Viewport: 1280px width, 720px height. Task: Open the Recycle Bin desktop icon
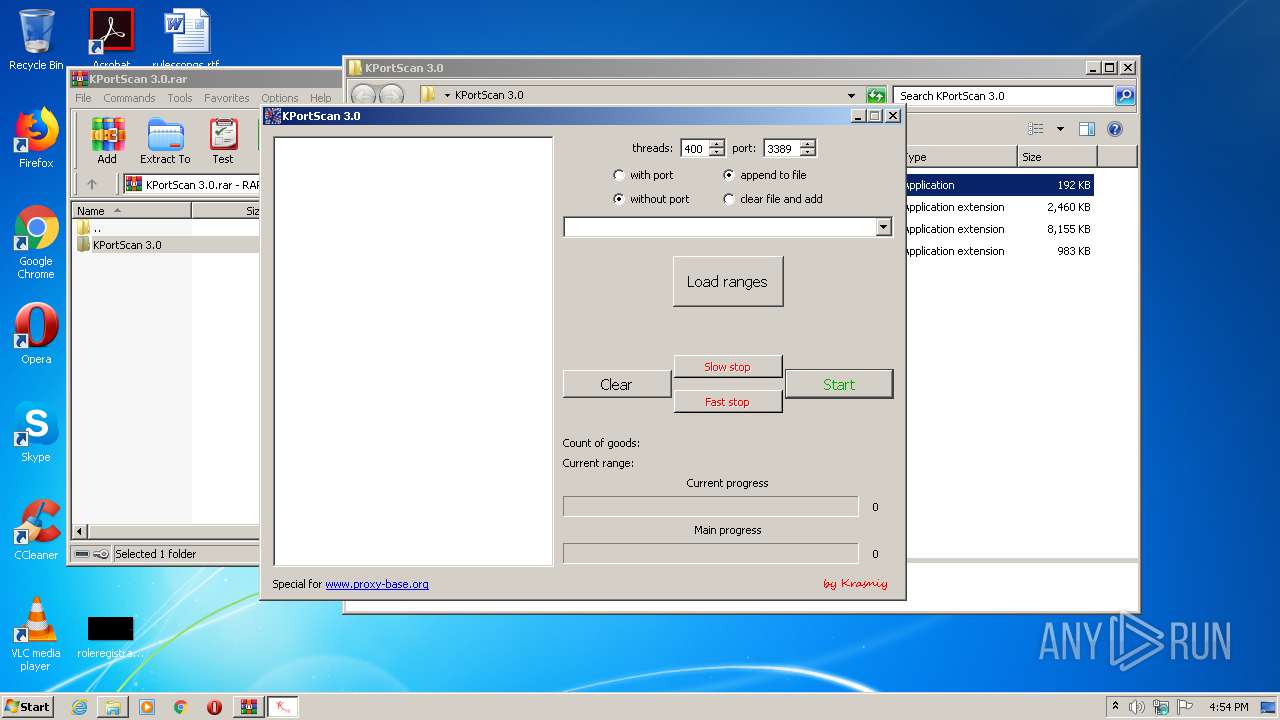pos(36,40)
